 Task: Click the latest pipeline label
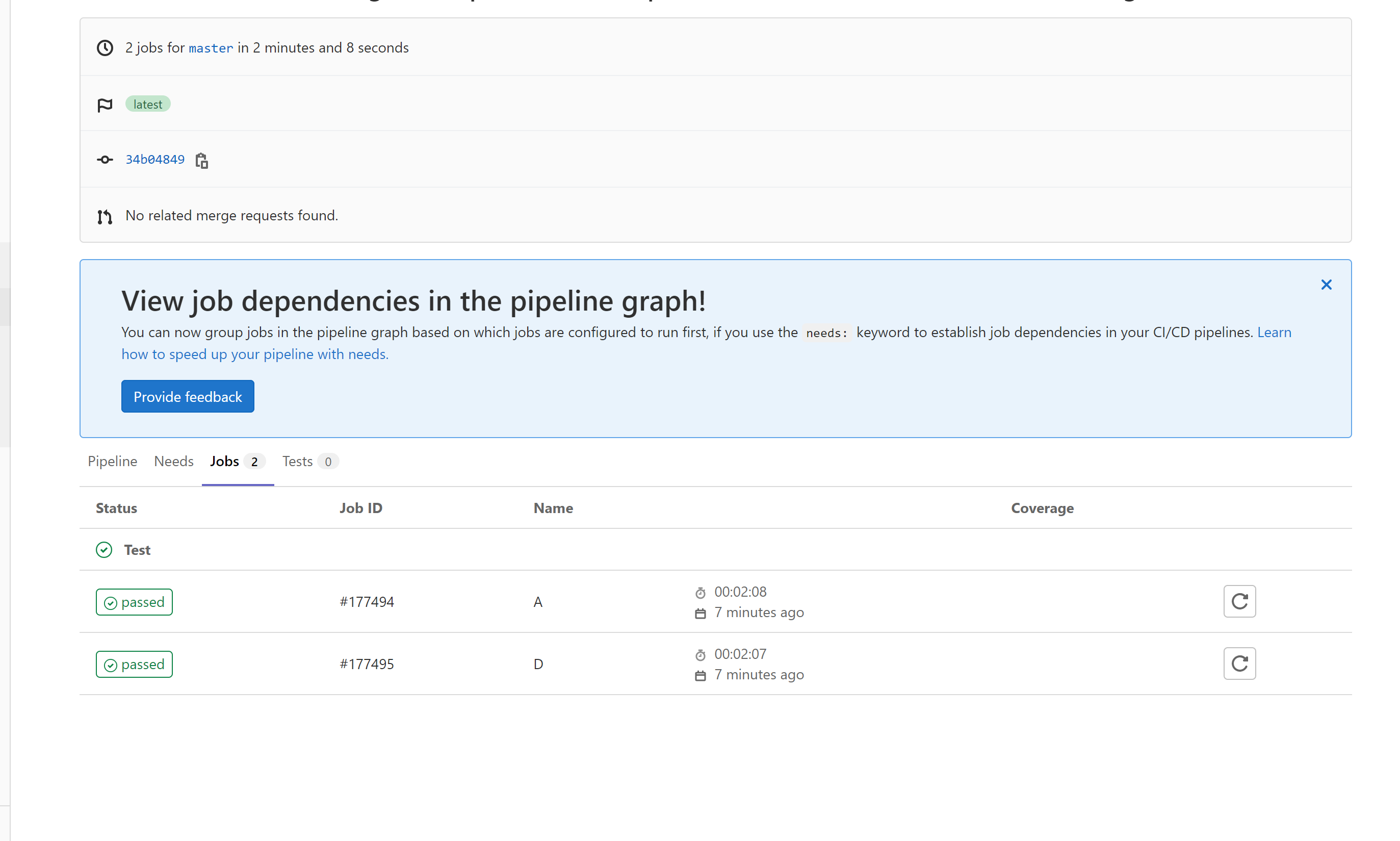(x=148, y=105)
